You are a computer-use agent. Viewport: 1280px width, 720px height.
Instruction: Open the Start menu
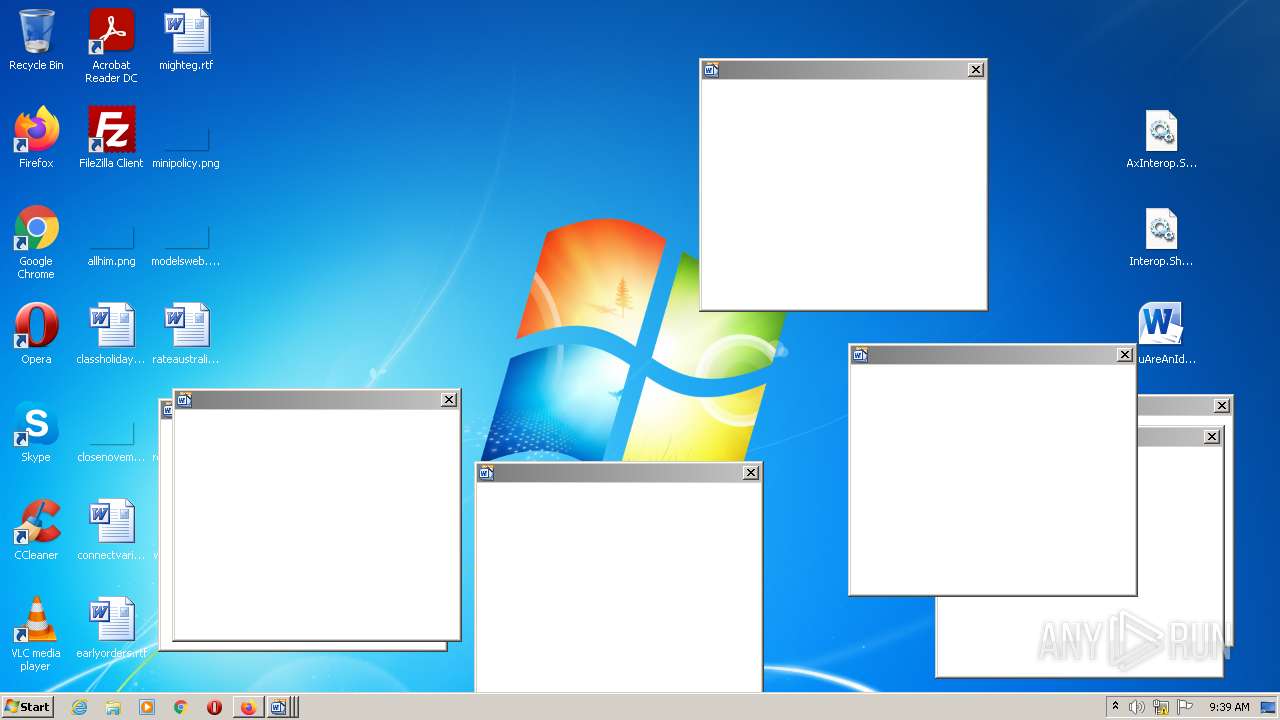(28, 707)
